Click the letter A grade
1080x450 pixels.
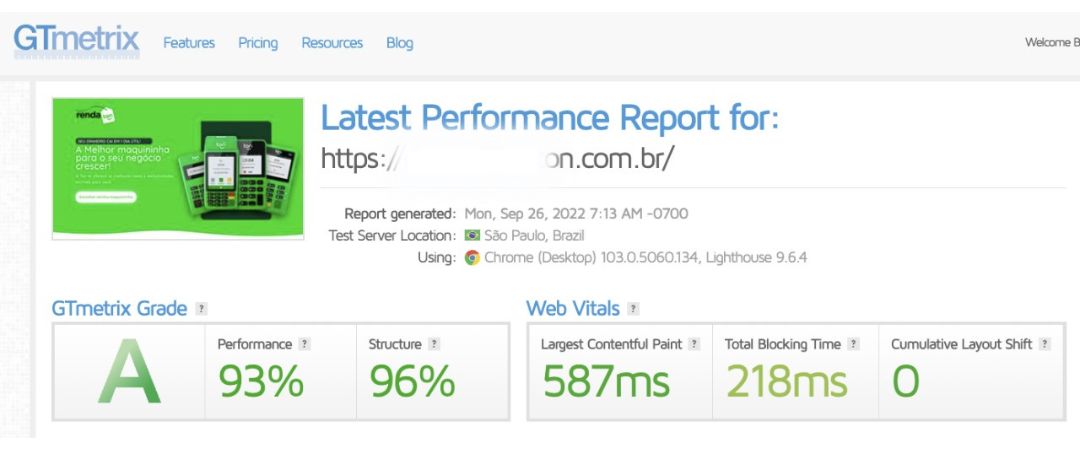click(x=129, y=371)
